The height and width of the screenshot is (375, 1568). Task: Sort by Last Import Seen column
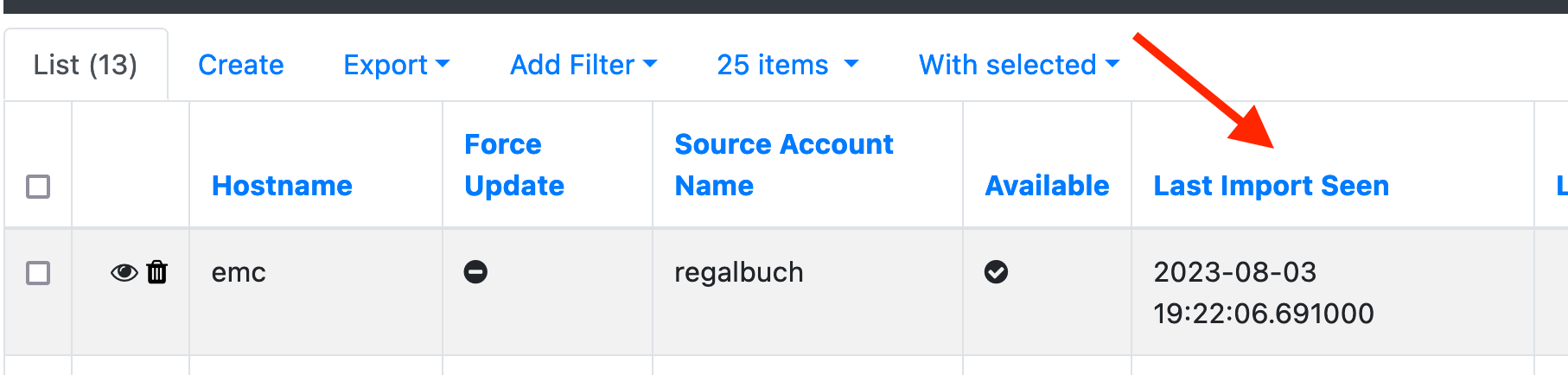pyautogui.click(x=1271, y=186)
